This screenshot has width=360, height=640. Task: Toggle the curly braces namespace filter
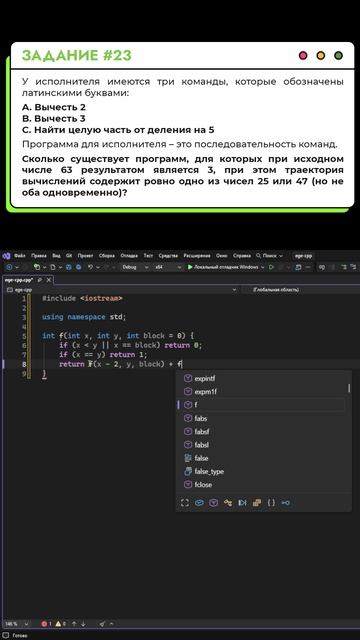pyautogui.click(x=271, y=503)
